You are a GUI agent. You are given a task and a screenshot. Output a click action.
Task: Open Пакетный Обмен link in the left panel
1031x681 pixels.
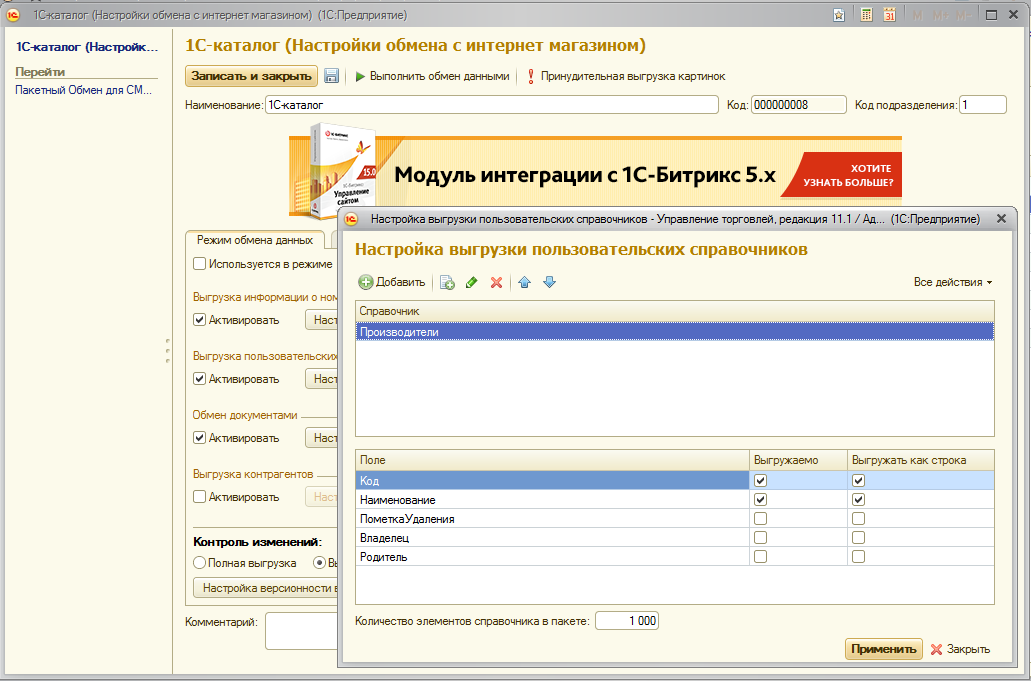pos(84,90)
